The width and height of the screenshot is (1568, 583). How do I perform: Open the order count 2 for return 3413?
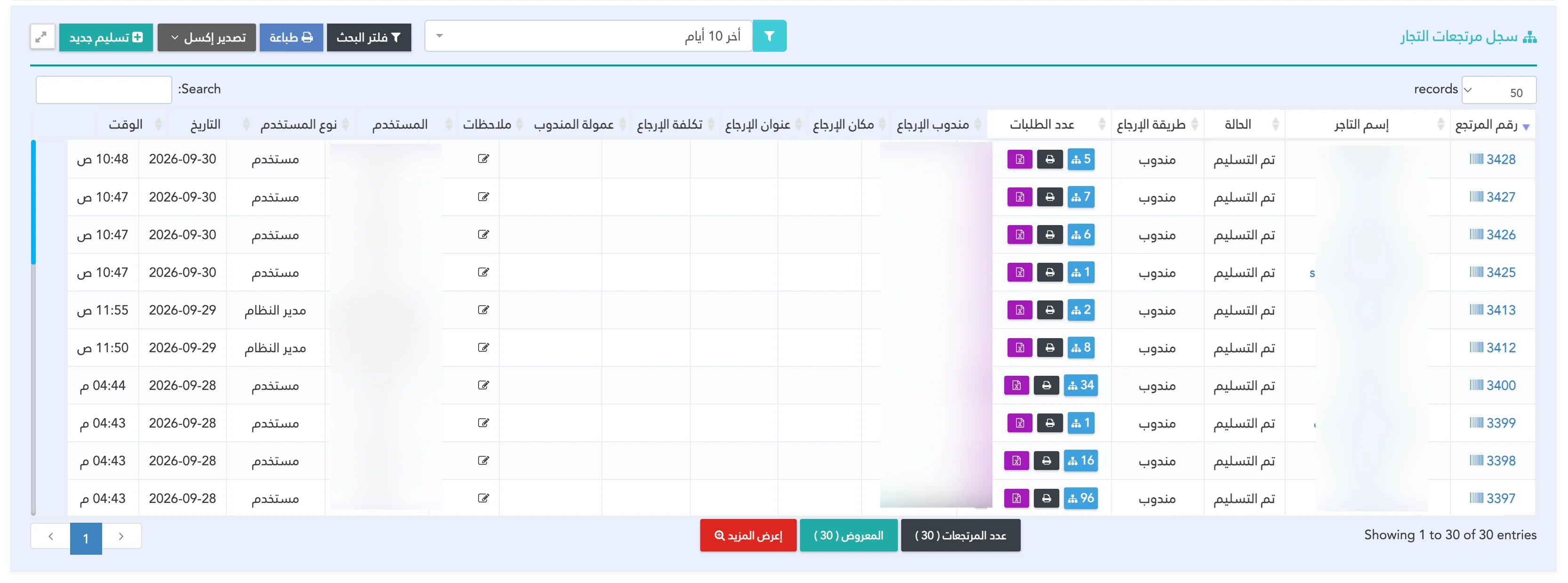click(1081, 310)
